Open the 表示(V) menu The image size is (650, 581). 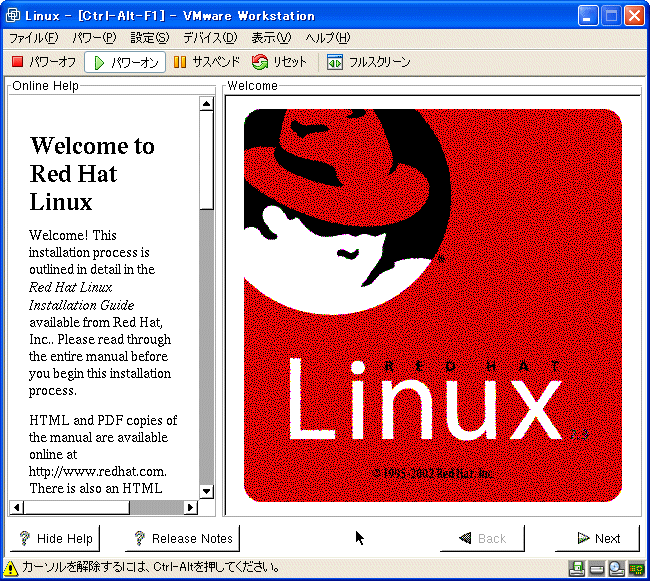[272, 38]
